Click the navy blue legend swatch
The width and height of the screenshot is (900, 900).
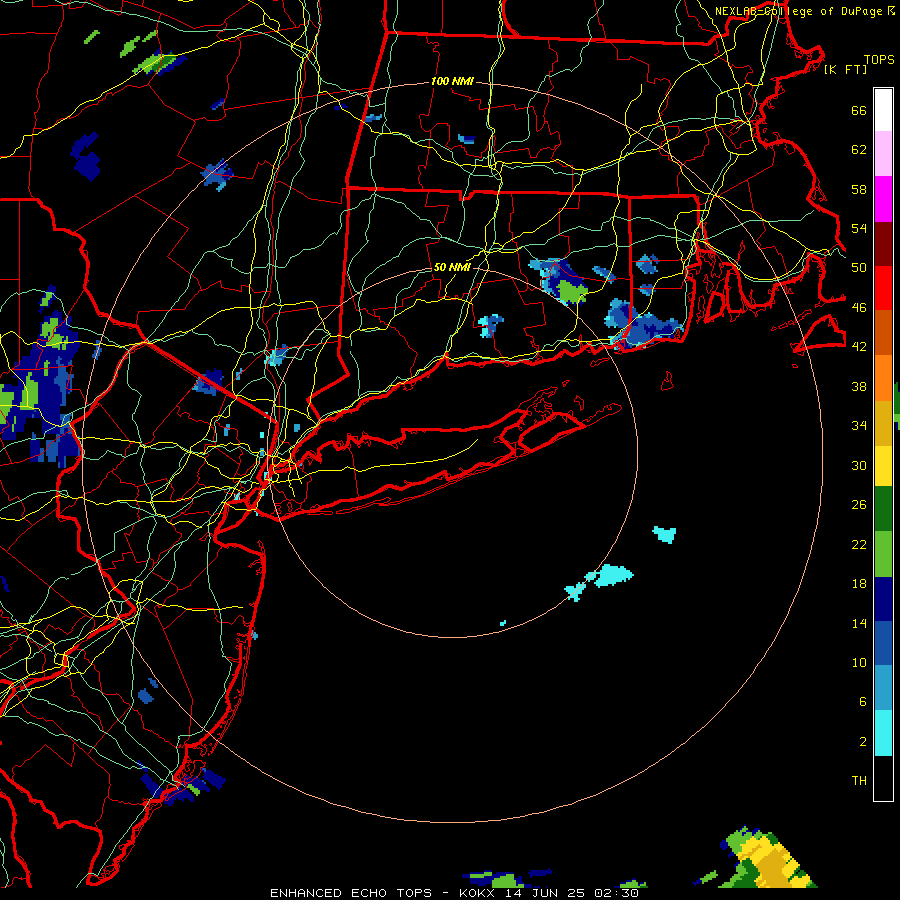883,599
